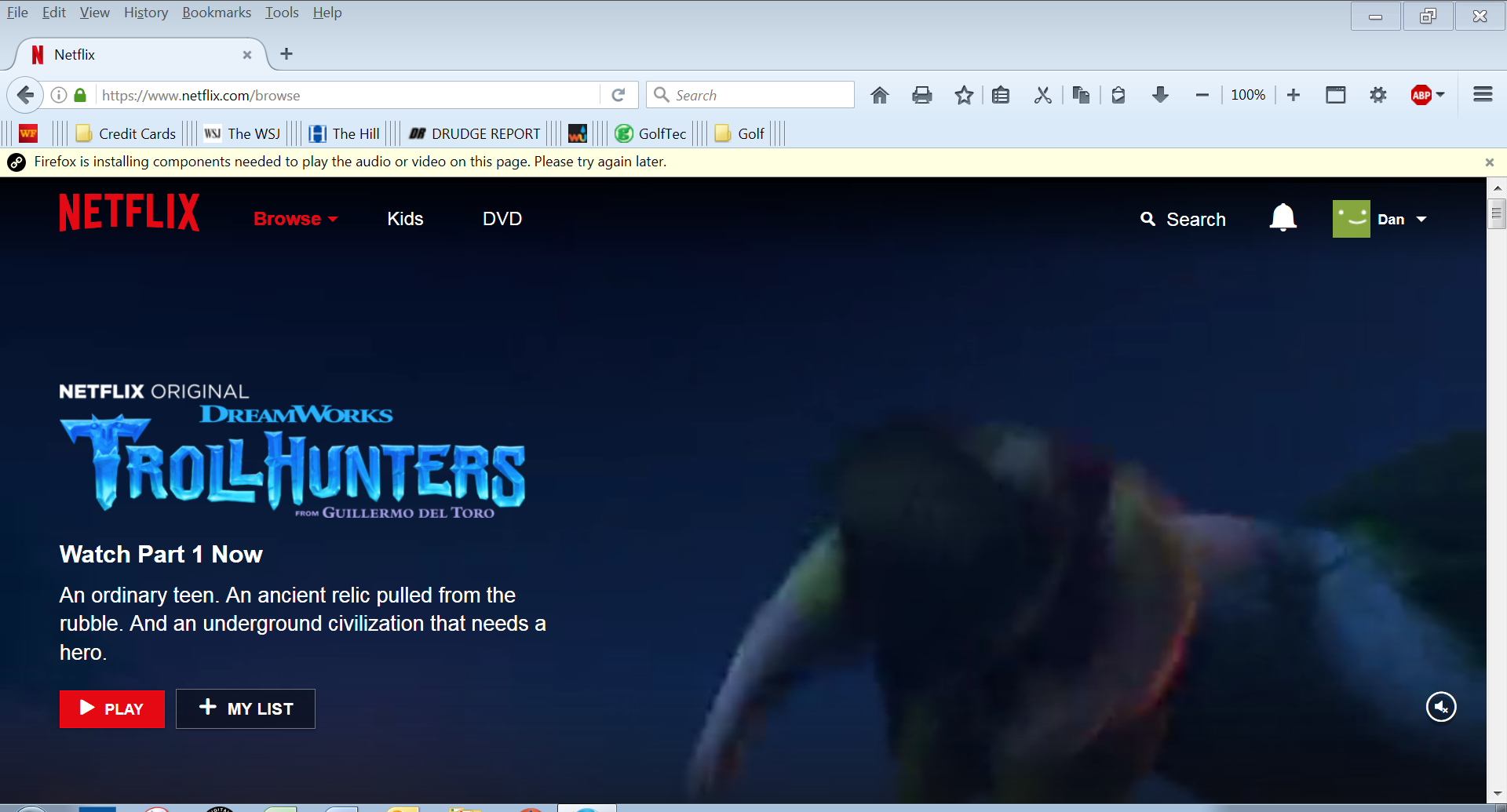Open the Golf bookmark folder
Viewport: 1507px width, 812px height.
point(739,133)
